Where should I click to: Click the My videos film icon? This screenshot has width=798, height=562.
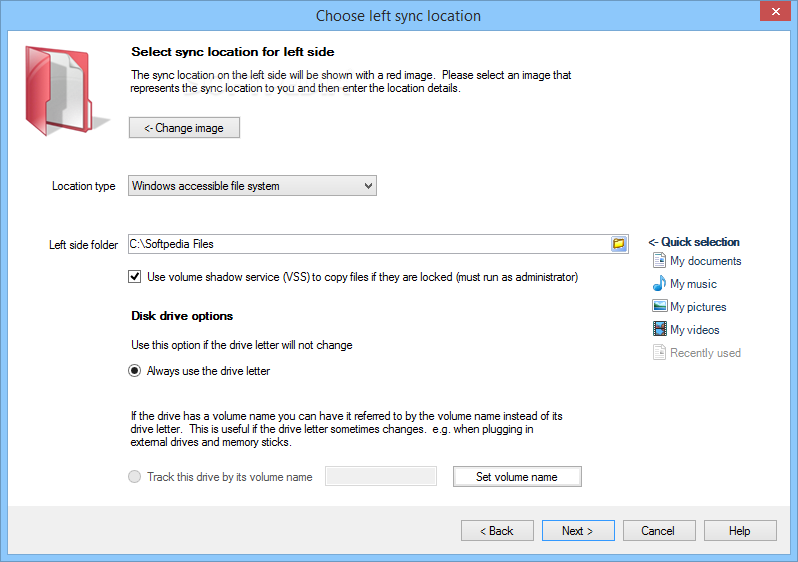[x=660, y=329]
